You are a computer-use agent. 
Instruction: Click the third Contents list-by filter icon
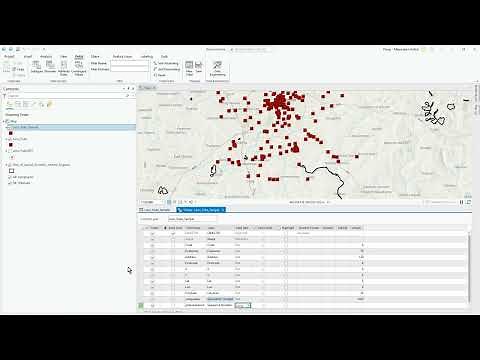26,105
